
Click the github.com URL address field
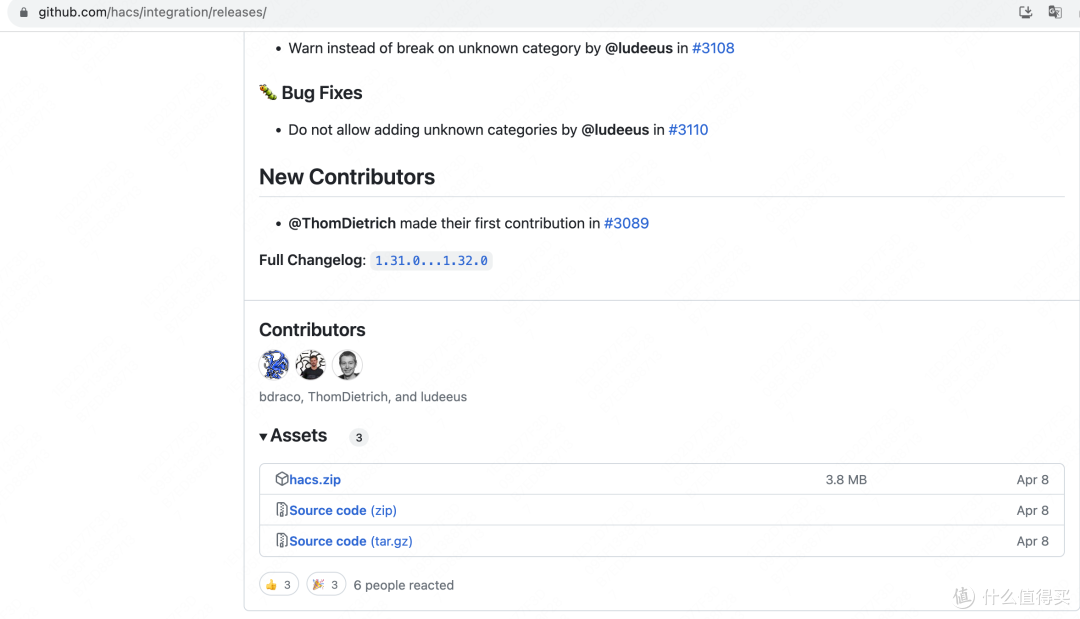pyautogui.click(x=152, y=12)
